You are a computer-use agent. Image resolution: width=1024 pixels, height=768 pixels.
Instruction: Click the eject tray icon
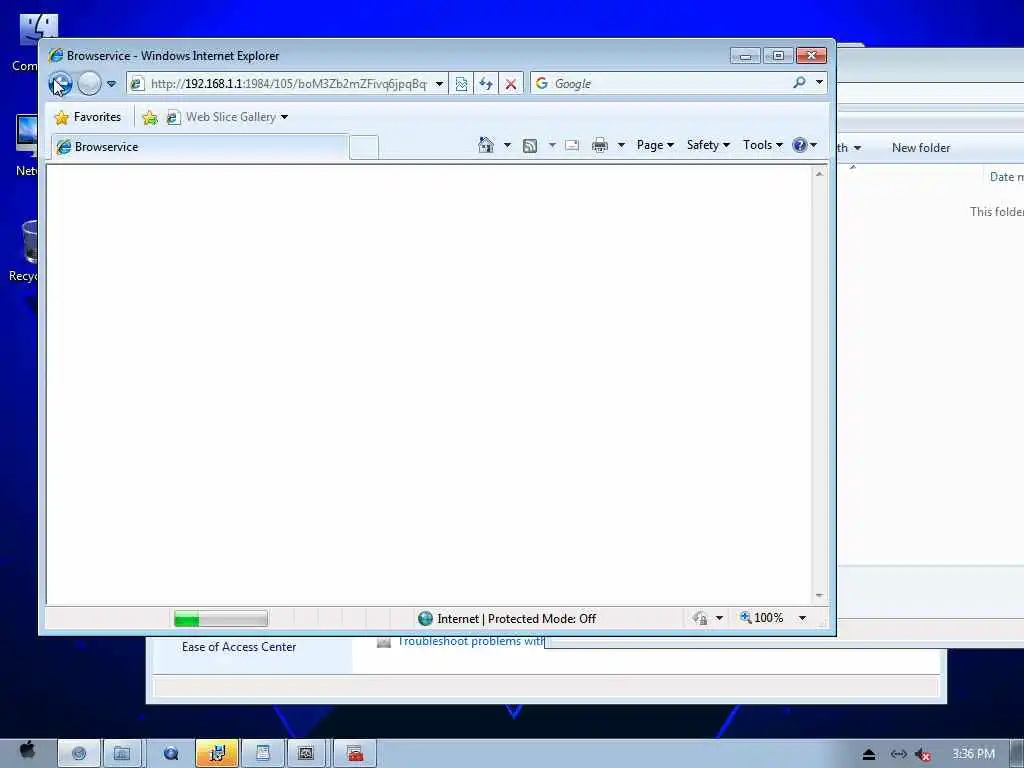pos(869,755)
